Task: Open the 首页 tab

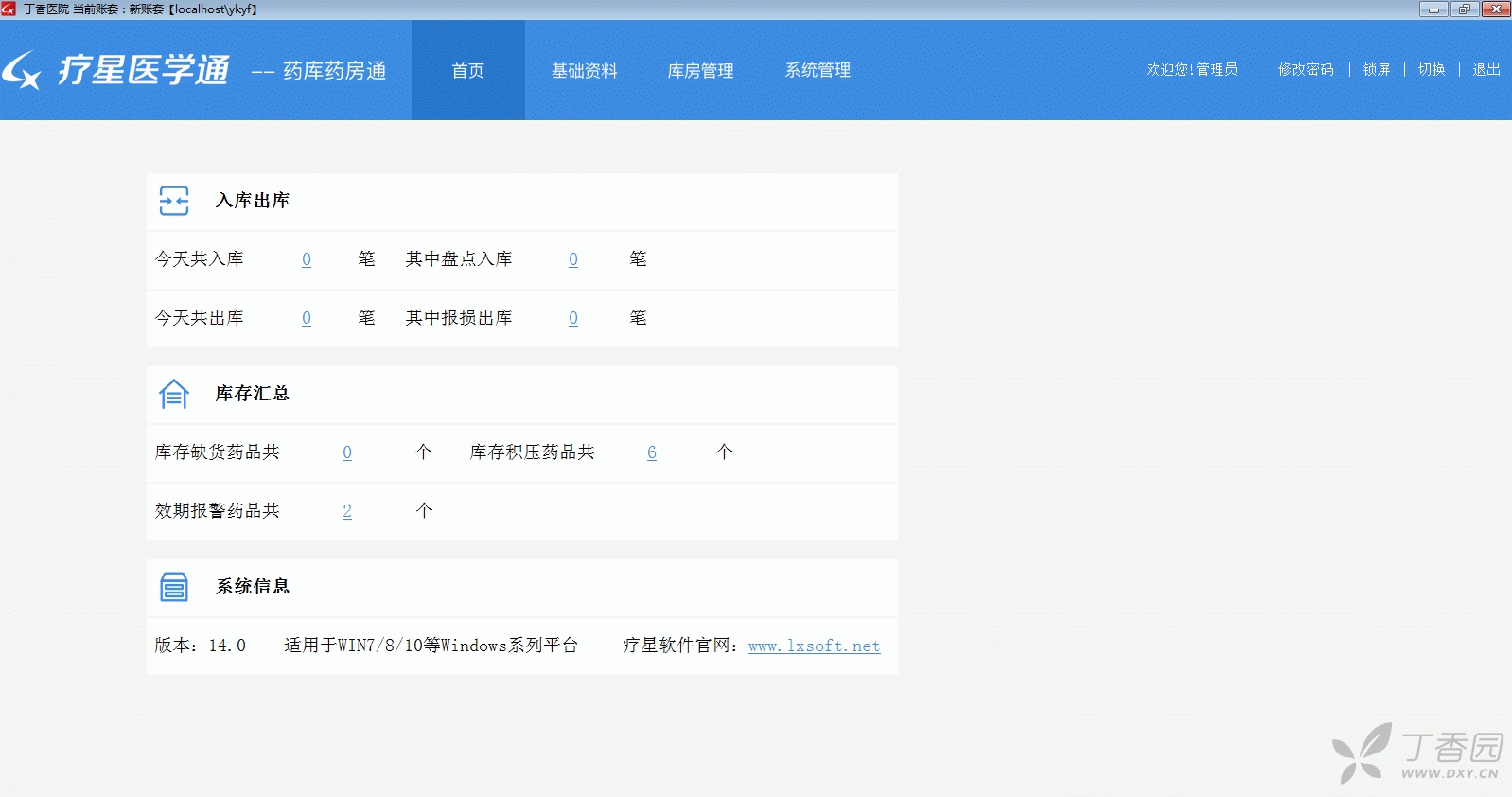Action: [x=468, y=70]
